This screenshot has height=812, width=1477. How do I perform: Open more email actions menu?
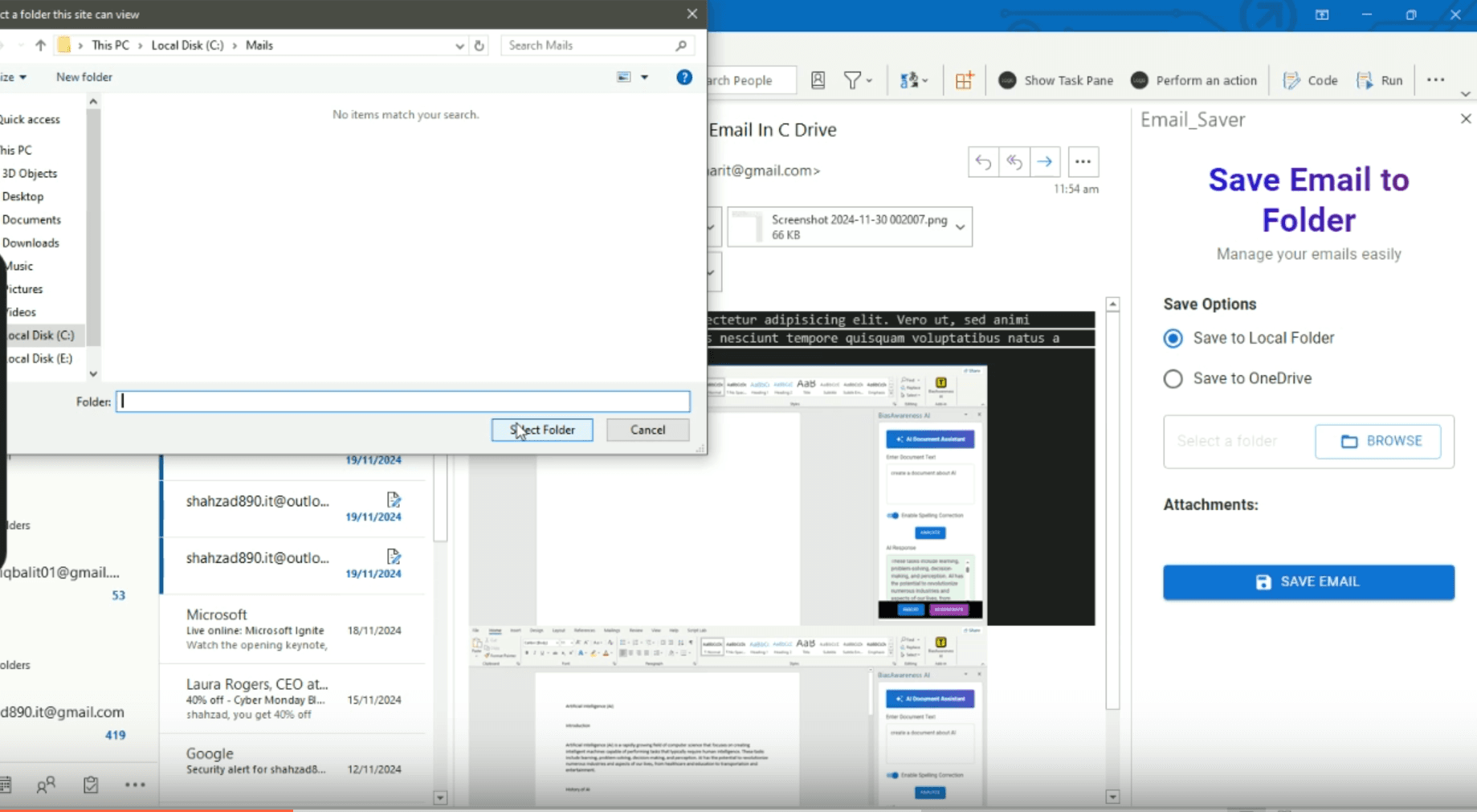(1083, 161)
